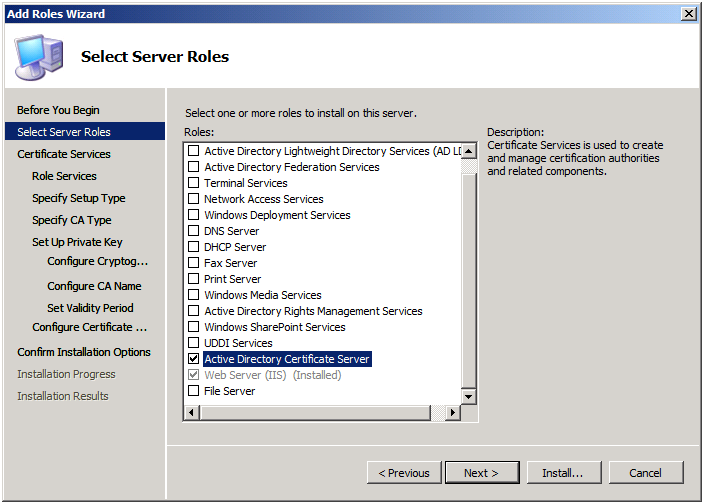Tick the Fax Server checkbox
This screenshot has width=704, height=504.
pyautogui.click(x=194, y=263)
